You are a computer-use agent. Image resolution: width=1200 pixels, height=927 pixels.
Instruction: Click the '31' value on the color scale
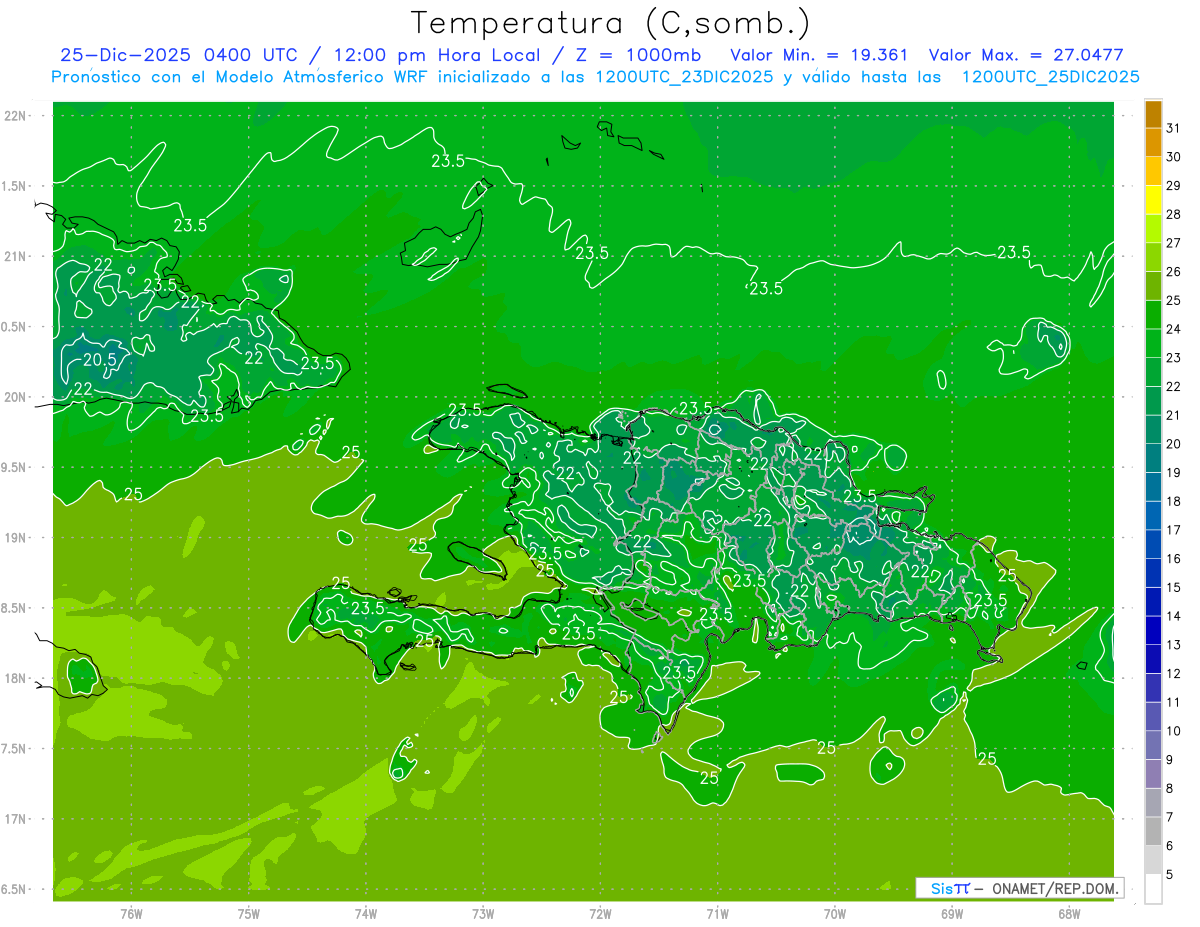(1174, 128)
